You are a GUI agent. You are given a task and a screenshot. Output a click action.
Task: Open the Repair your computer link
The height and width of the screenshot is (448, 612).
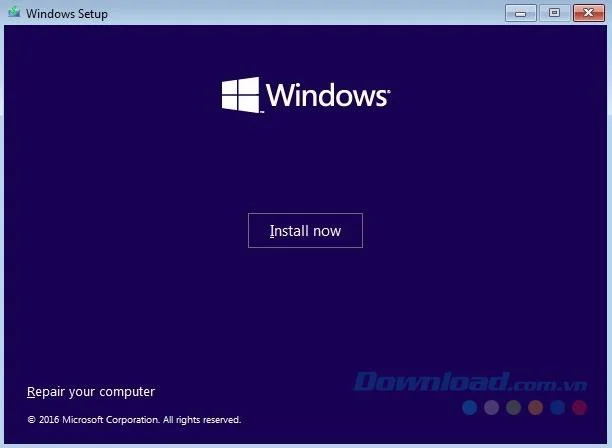coord(91,391)
